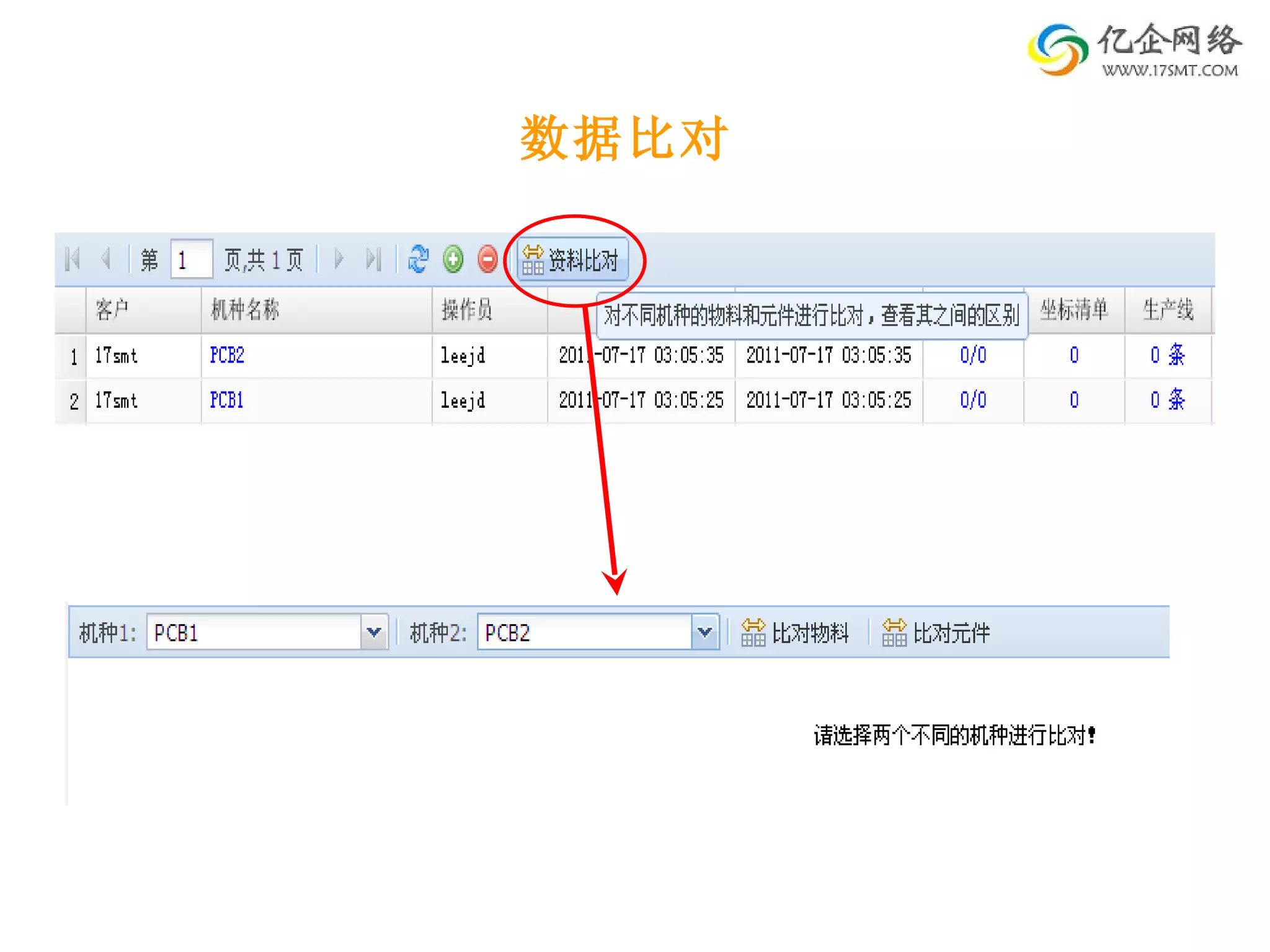1270x952 pixels.
Task: Go to the first page of records
Action: pos(73,259)
